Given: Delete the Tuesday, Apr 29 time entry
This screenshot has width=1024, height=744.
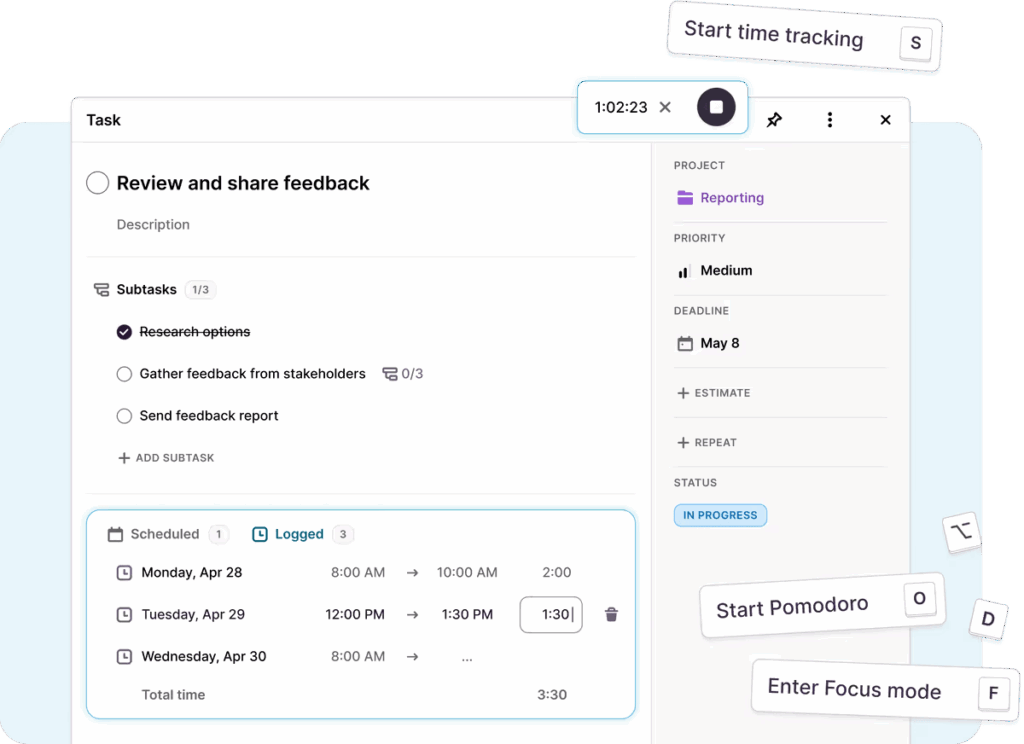Looking at the screenshot, I should point(611,615).
